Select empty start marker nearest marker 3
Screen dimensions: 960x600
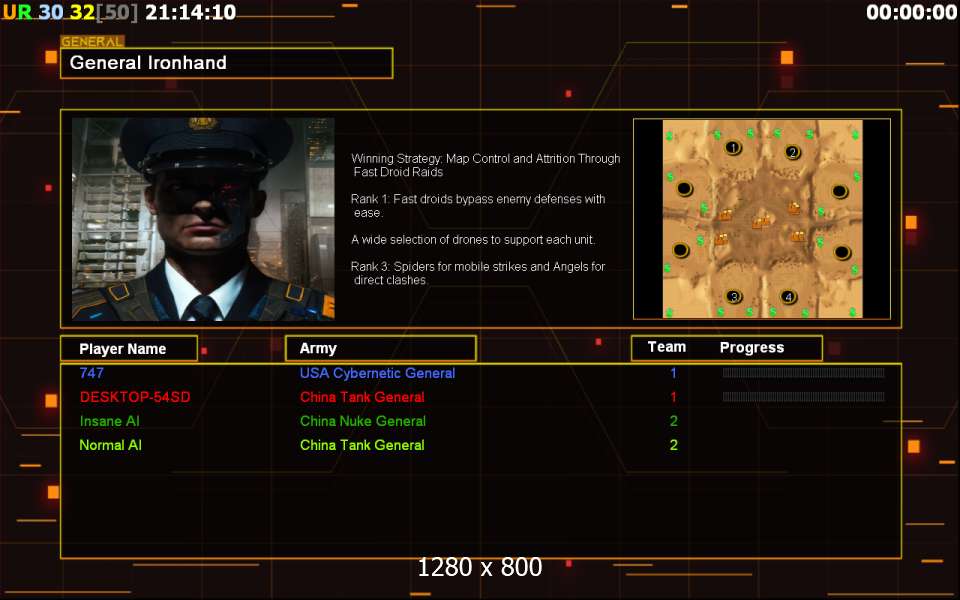click(x=681, y=250)
